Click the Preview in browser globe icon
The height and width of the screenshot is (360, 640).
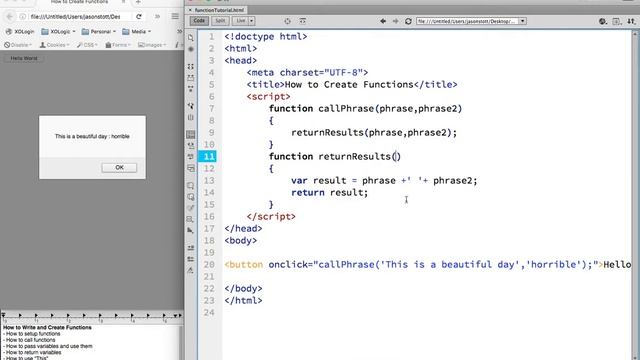[x=603, y=21]
